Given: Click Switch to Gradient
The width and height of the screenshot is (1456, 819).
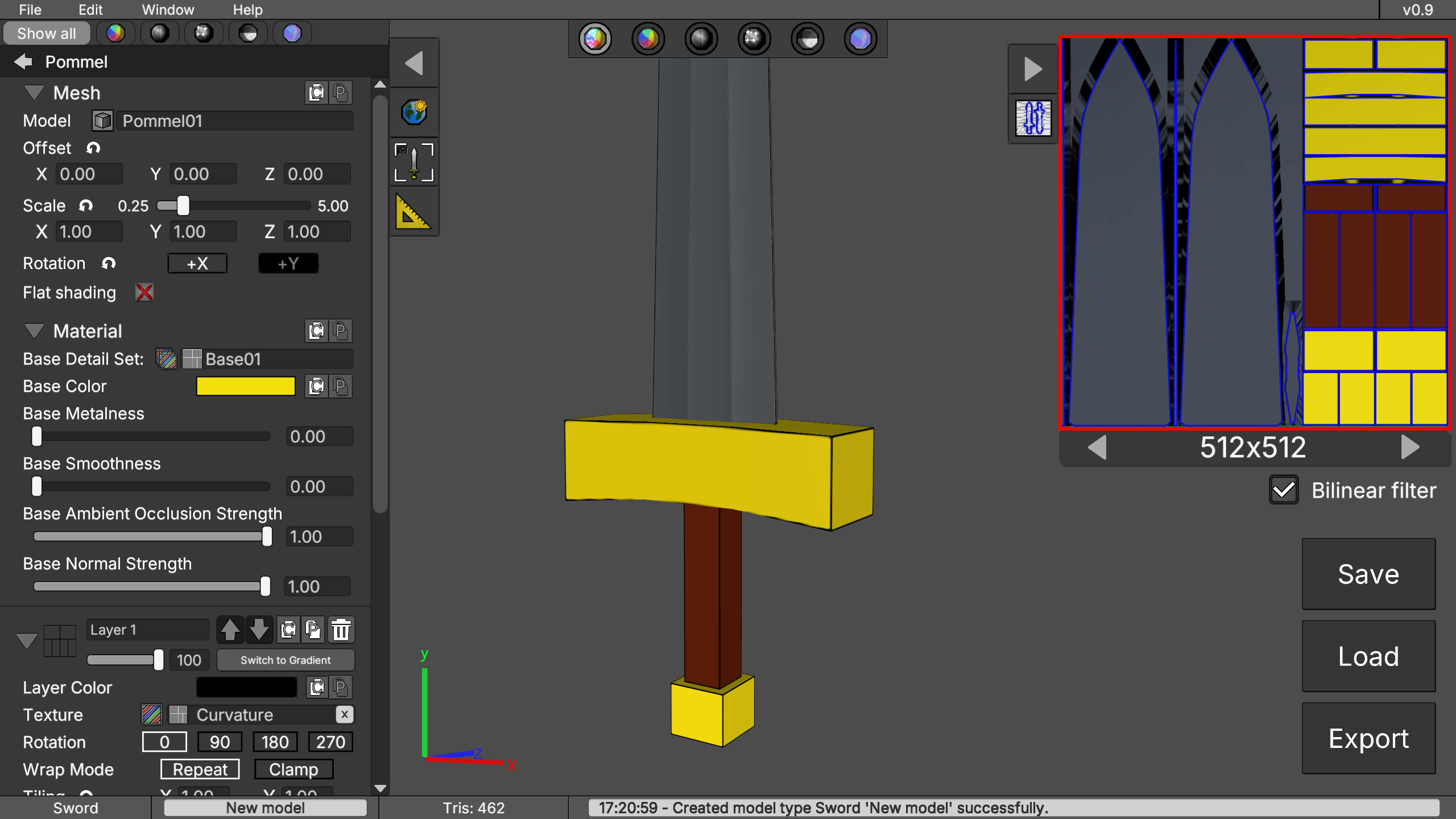Looking at the screenshot, I should pyautogui.click(x=285, y=660).
